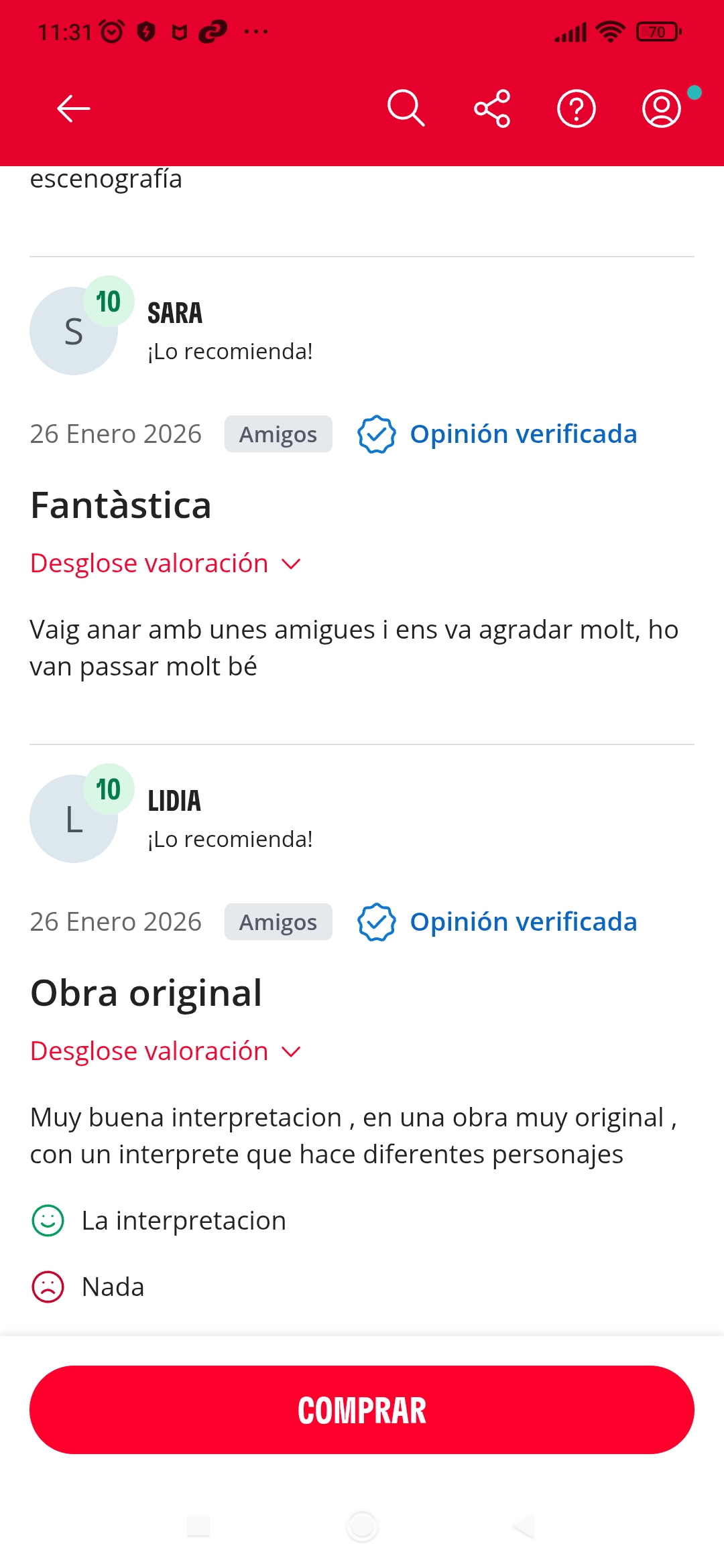This screenshot has width=724, height=1568.
Task: Tap Amigos tag on Lidia's review
Action: (278, 922)
